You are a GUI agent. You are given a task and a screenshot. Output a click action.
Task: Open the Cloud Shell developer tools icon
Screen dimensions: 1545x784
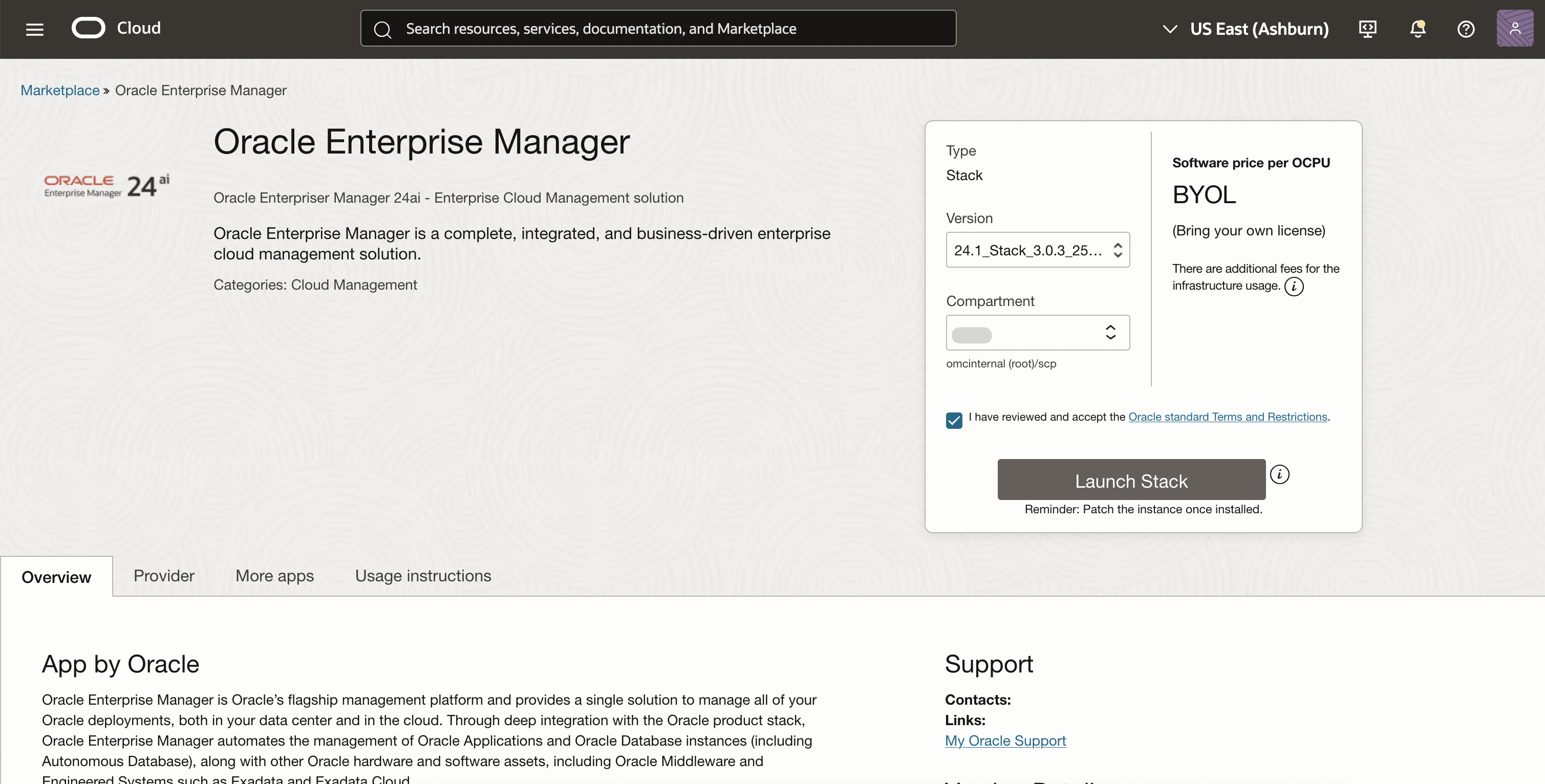1367,29
